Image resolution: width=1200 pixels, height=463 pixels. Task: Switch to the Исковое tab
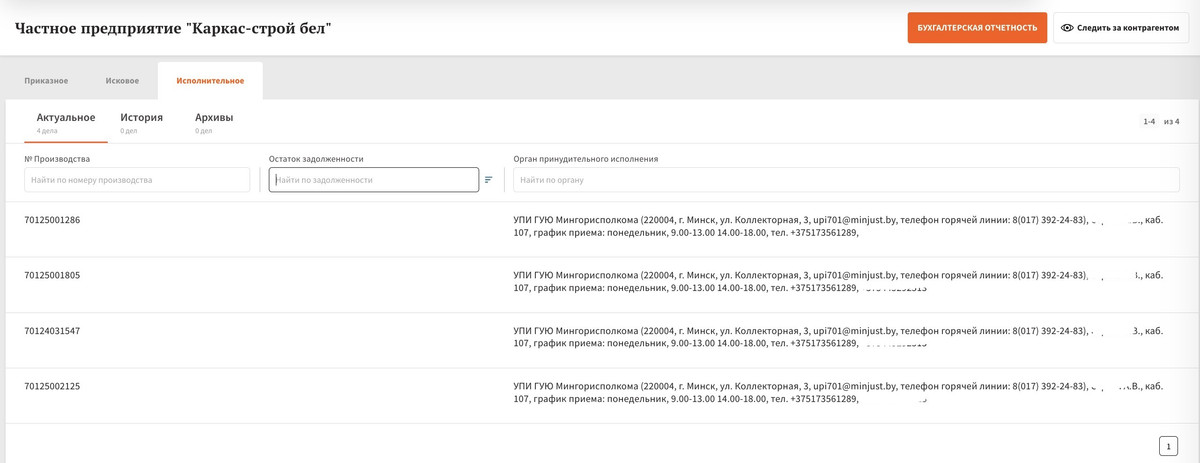pyautogui.click(x=122, y=80)
